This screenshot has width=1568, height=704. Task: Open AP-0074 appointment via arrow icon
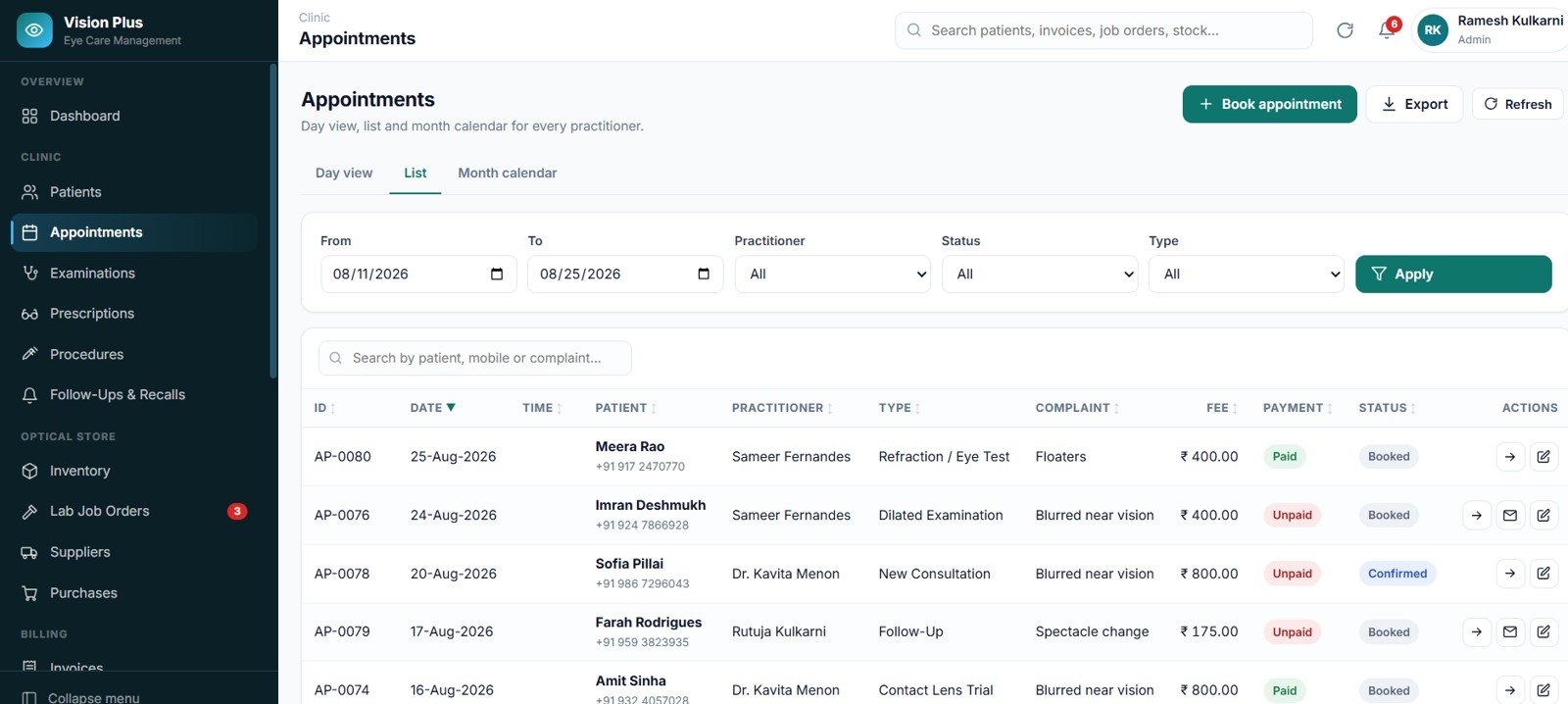[x=1510, y=690]
